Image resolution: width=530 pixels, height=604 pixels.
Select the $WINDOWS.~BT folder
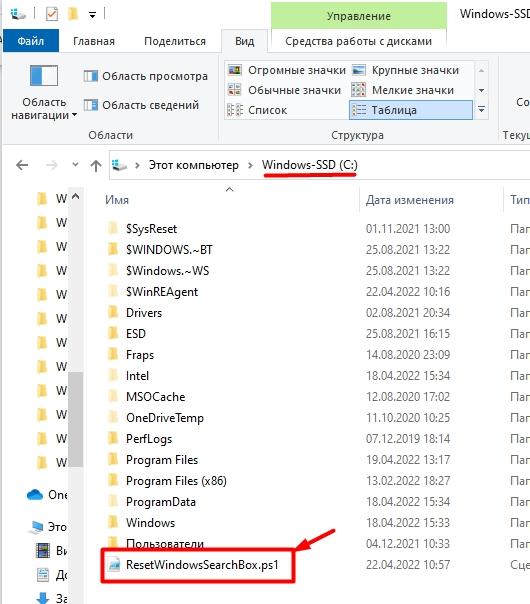[x=169, y=250]
